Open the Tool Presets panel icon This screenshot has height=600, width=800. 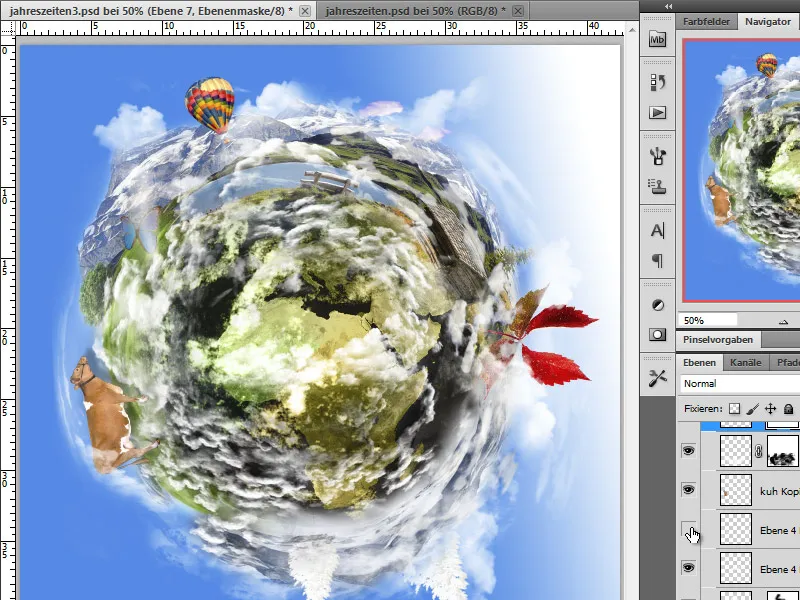(657, 378)
